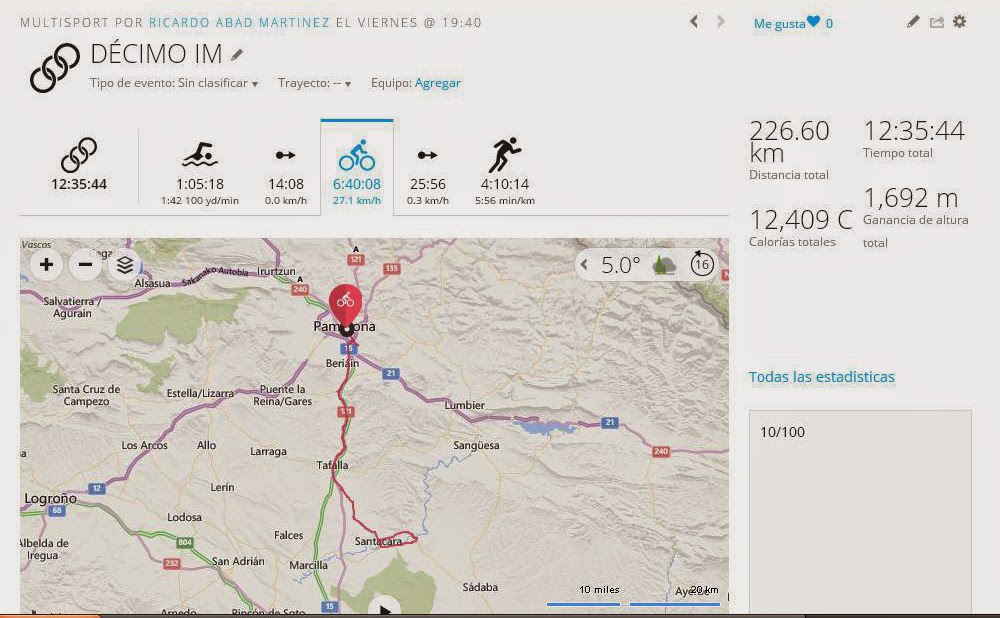Zoom out on the map
The height and width of the screenshot is (618, 1000).
pos(85,265)
